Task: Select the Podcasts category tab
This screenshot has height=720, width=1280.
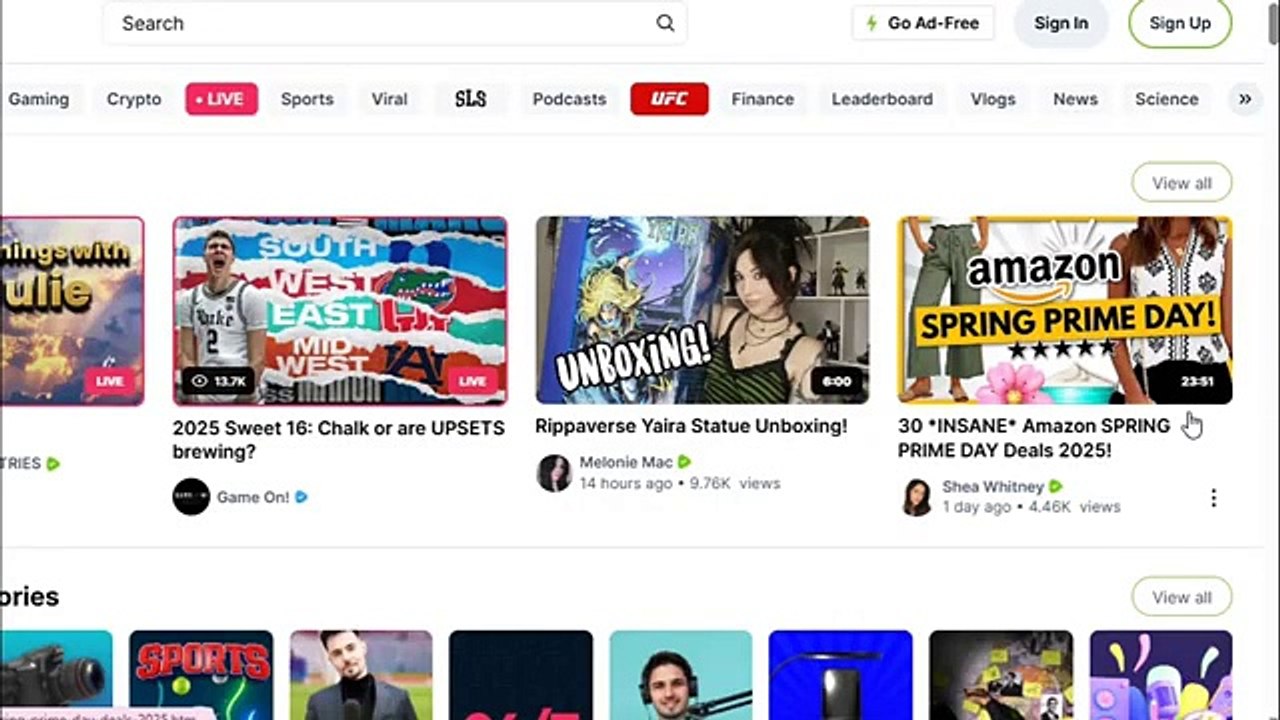Action: point(569,99)
